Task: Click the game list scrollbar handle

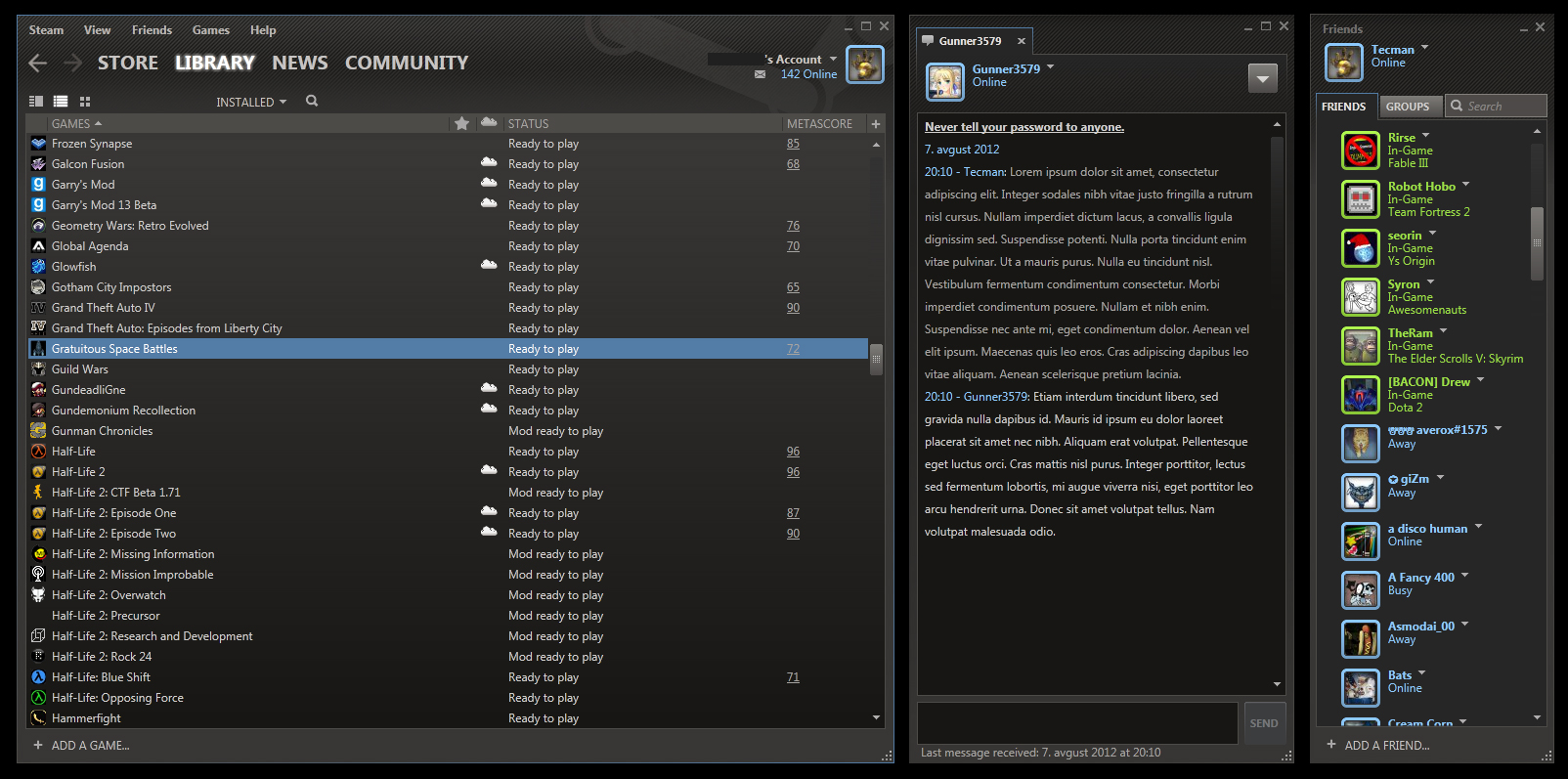Action: (x=876, y=359)
